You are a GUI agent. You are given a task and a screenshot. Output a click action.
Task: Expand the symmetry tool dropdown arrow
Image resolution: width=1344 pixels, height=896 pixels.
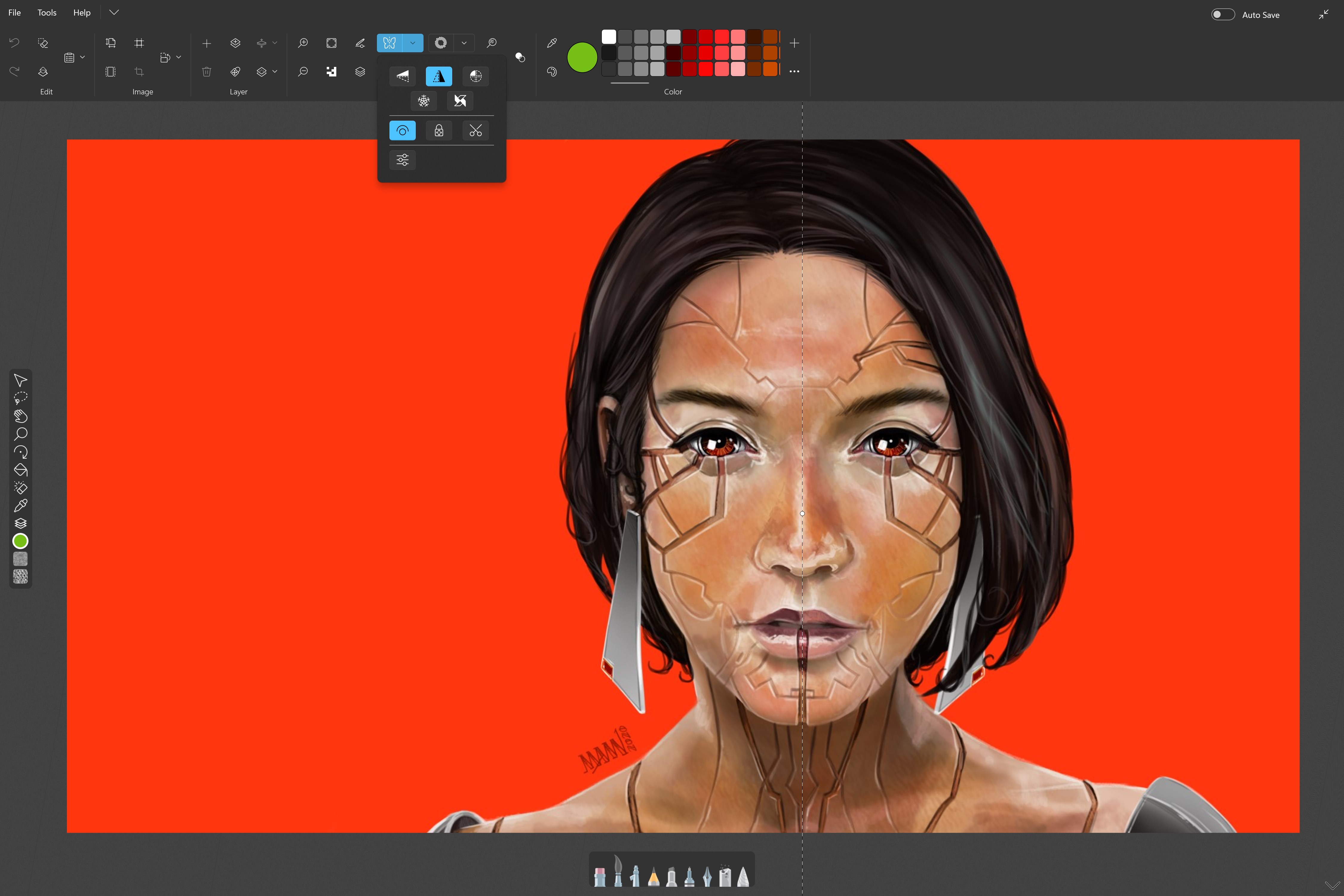[412, 43]
